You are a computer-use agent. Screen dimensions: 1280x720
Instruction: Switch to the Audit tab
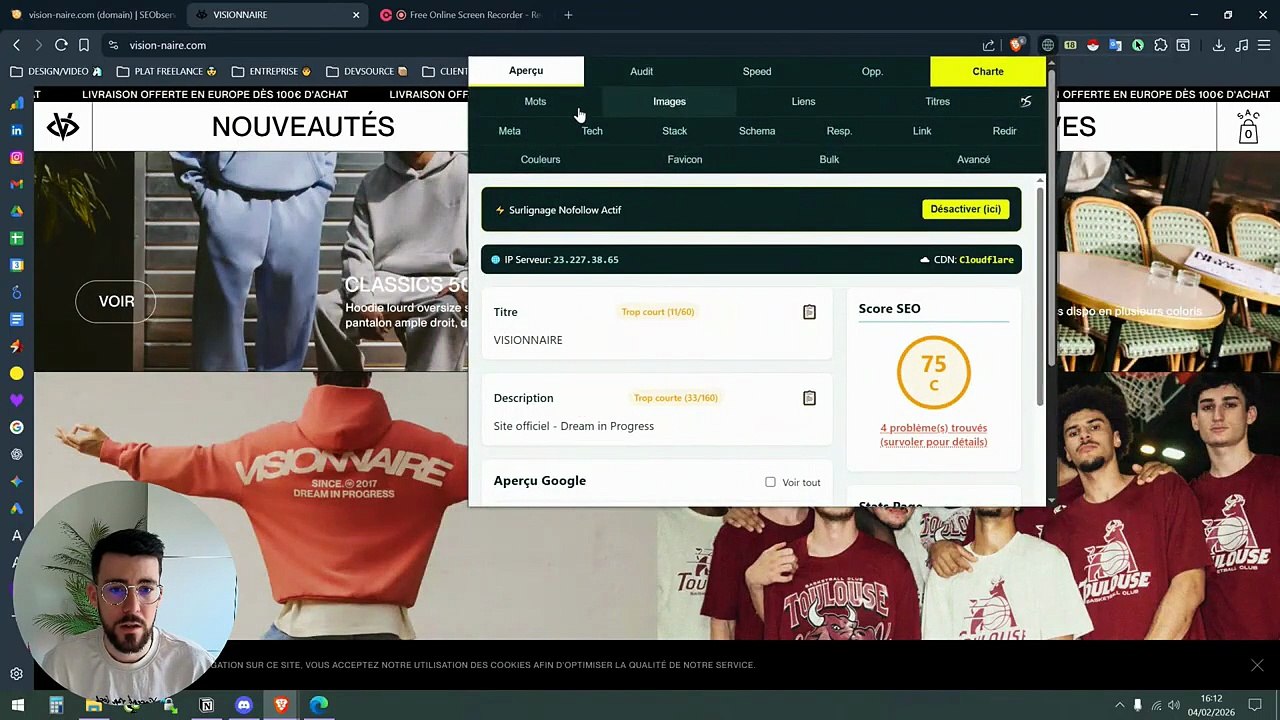point(641,71)
